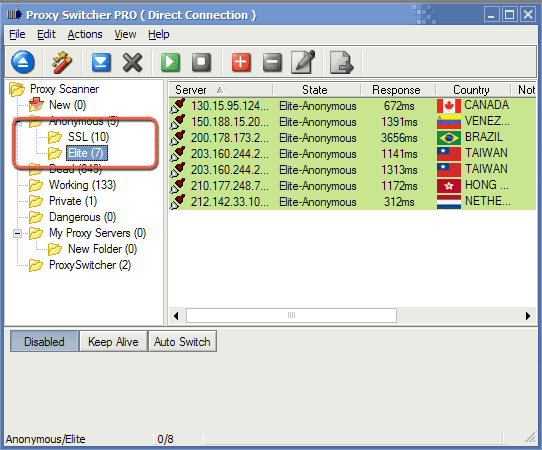Open the Actions menu
The image size is (542, 450).
(85, 34)
